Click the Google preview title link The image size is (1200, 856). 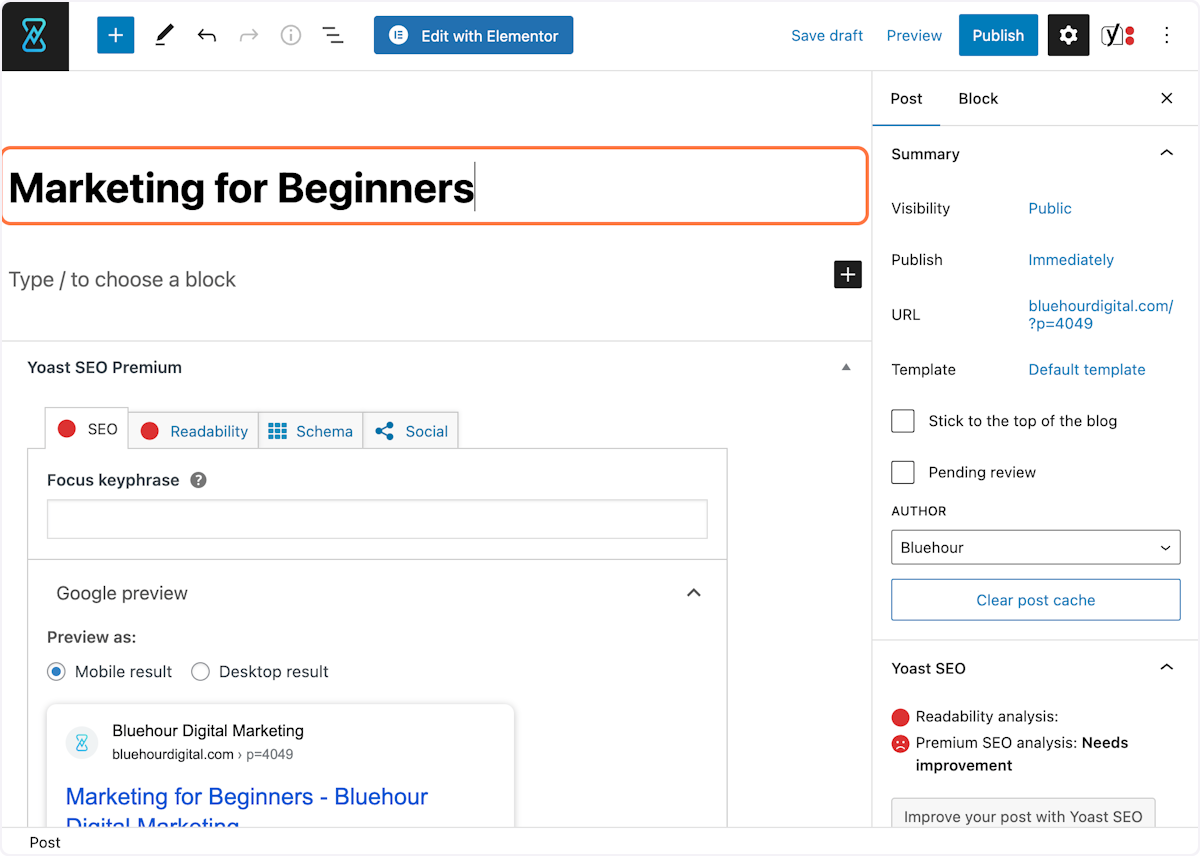click(x=246, y=810)
